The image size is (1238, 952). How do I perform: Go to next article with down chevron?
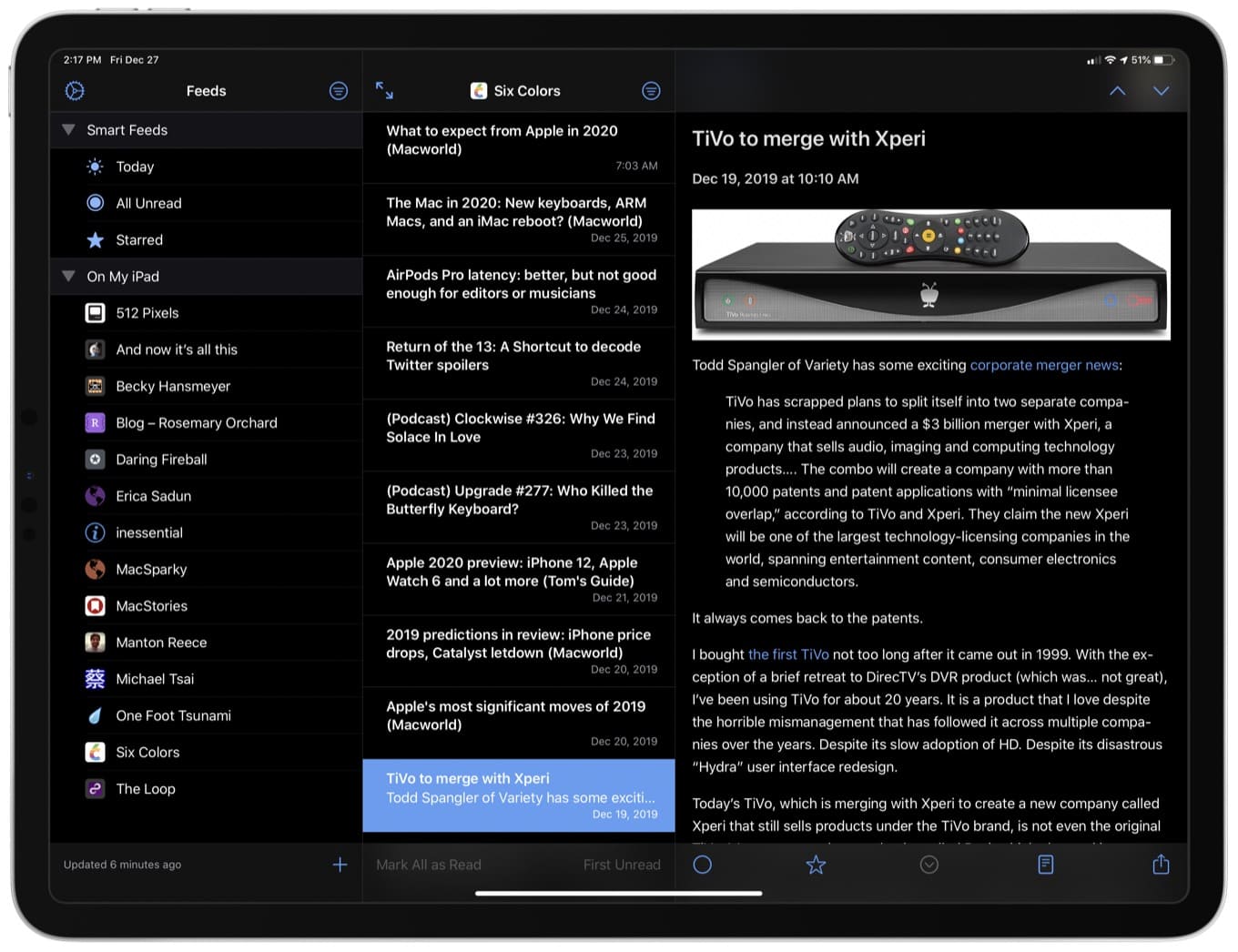coord(1161,91)
